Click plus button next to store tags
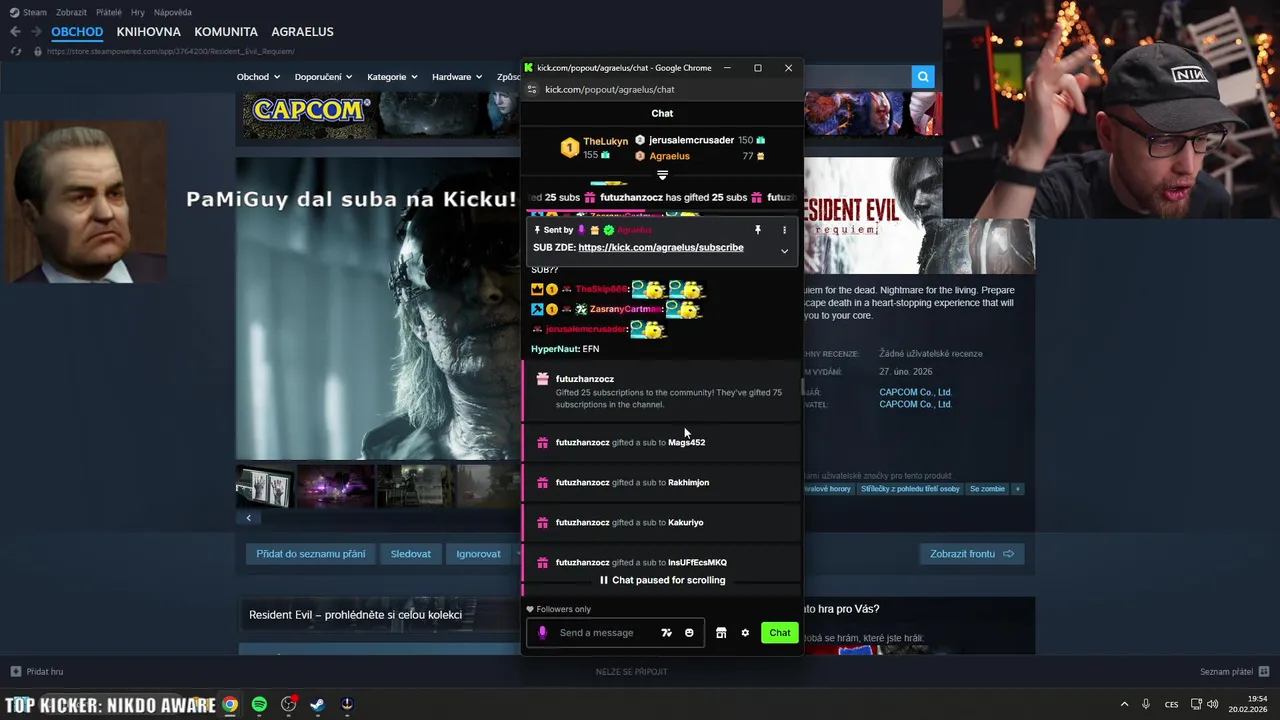 pos(1018,489)
